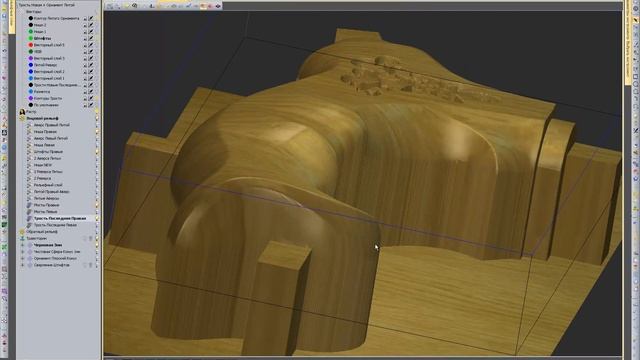
Task: Toggle visibility bulb of Мосты Правая layer
Action: pyautogui.click(x=97, y=205)
